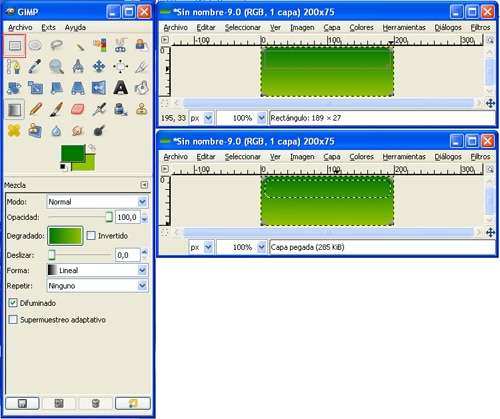This screenshot has height=419, width=500.
Task: Click the delete saved options button
Action: tap(95, 403)
